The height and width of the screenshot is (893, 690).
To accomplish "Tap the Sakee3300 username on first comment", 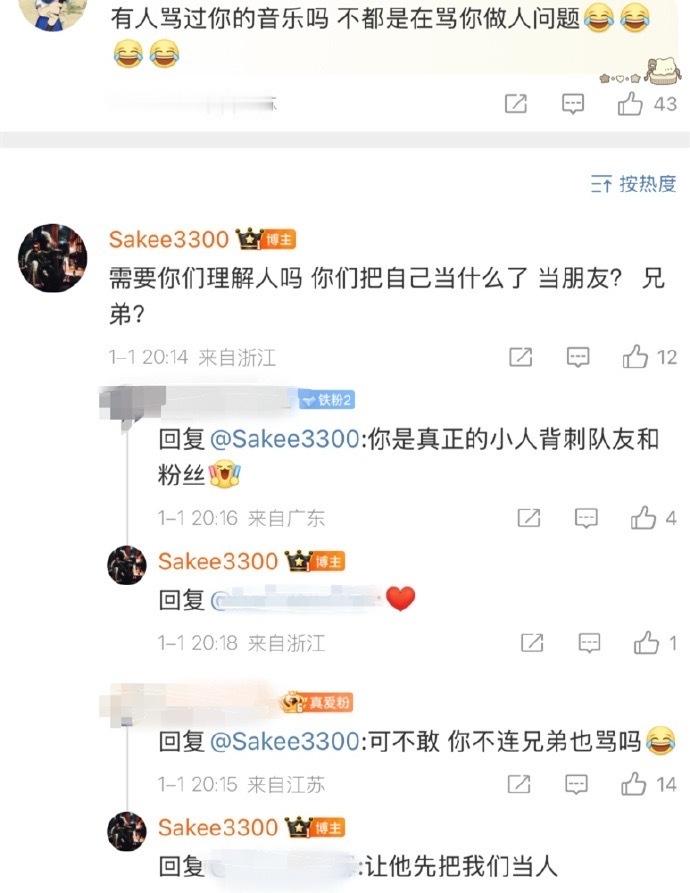I will [x=169, y=239].
